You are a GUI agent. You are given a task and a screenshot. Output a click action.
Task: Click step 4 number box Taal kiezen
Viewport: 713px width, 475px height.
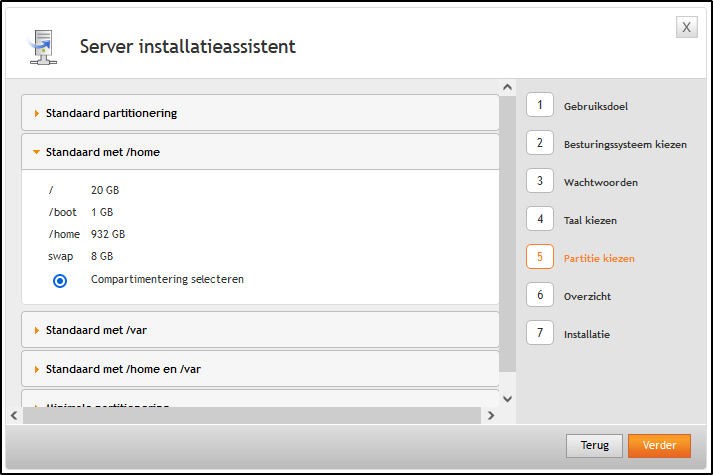(x=540, y=219)
